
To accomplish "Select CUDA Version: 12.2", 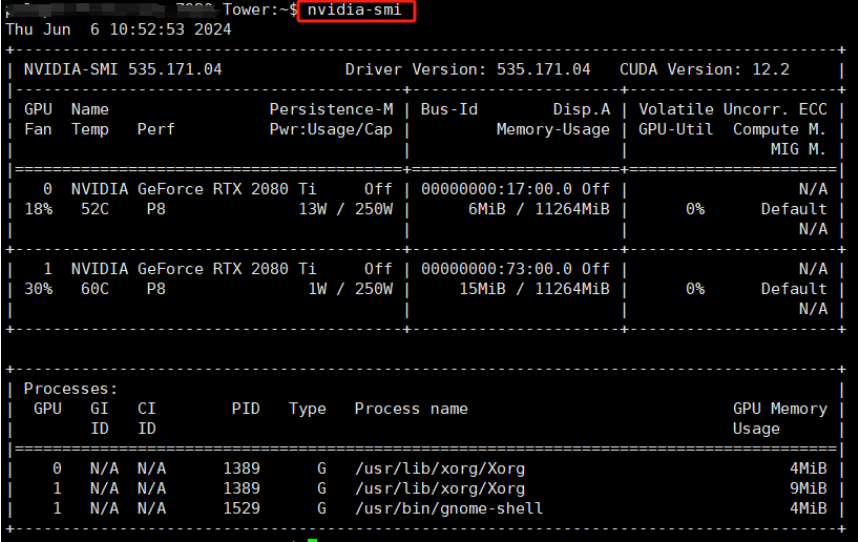I will click(704, 69).
